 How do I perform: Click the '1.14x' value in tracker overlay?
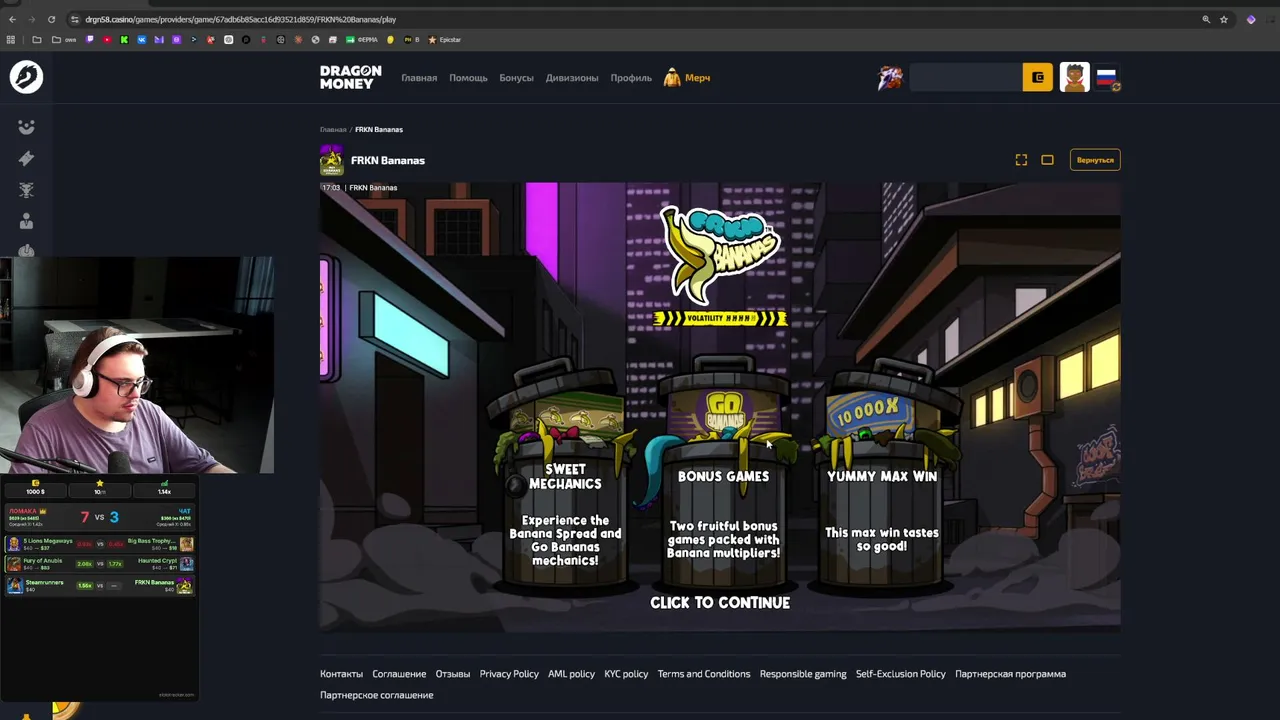[x=164, y=492]
